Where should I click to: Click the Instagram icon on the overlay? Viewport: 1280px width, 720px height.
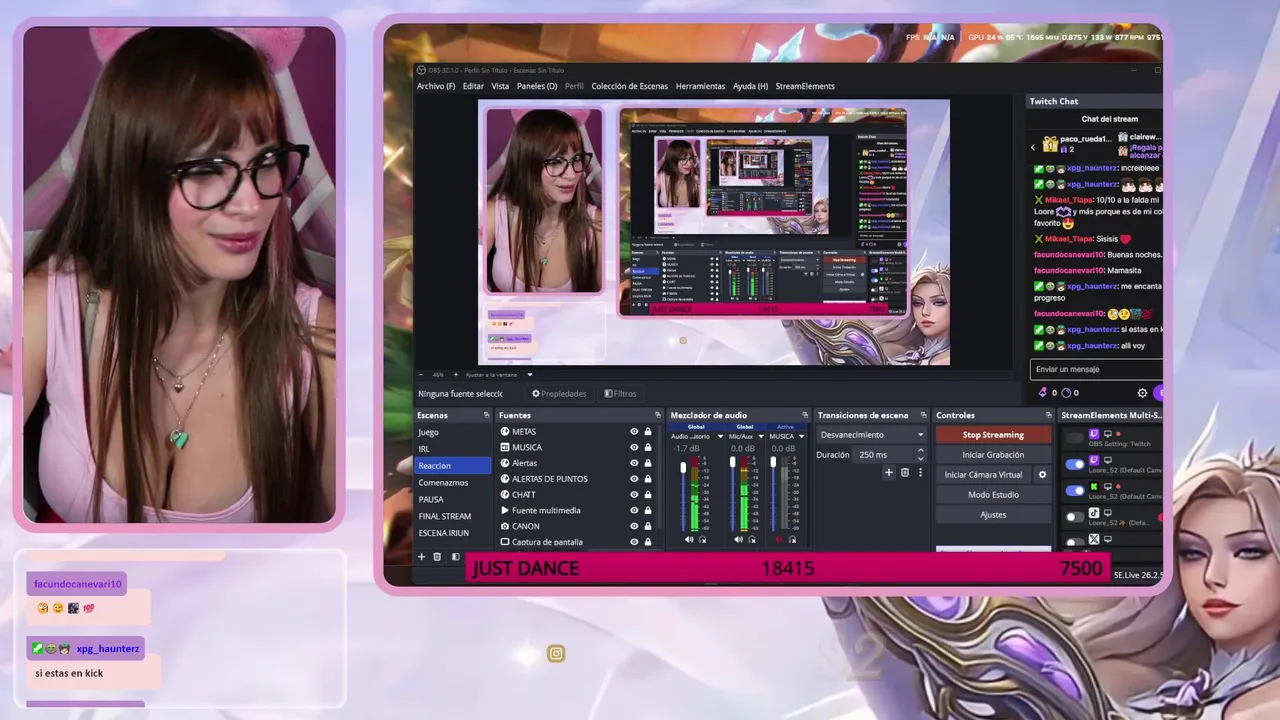tap(556, 654)
